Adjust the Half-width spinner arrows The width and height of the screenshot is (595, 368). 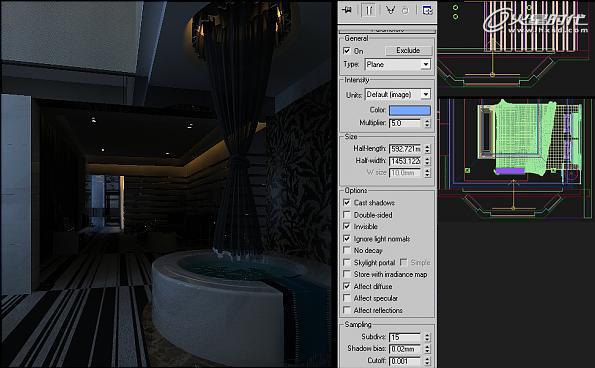click(427, 161)
